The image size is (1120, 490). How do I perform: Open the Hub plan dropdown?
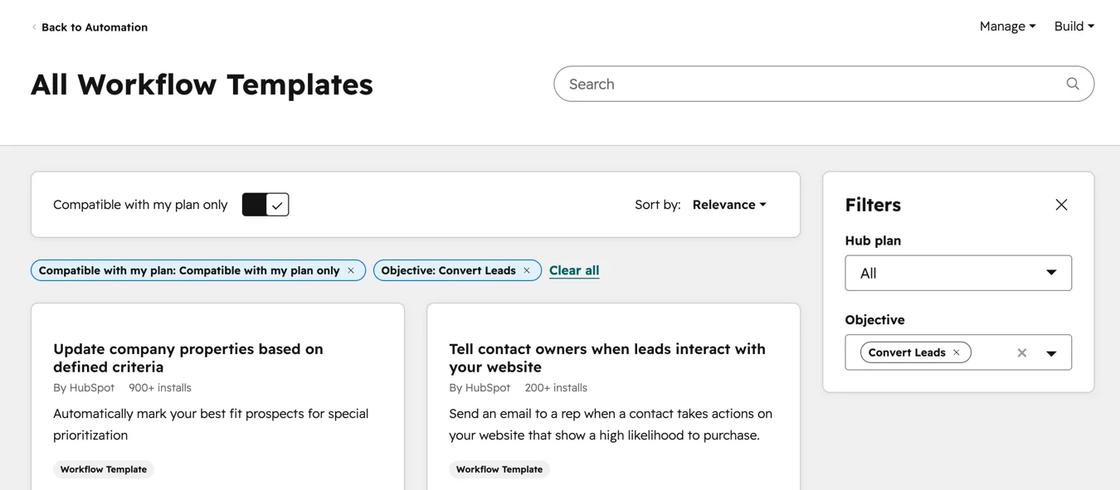point(958,273)
